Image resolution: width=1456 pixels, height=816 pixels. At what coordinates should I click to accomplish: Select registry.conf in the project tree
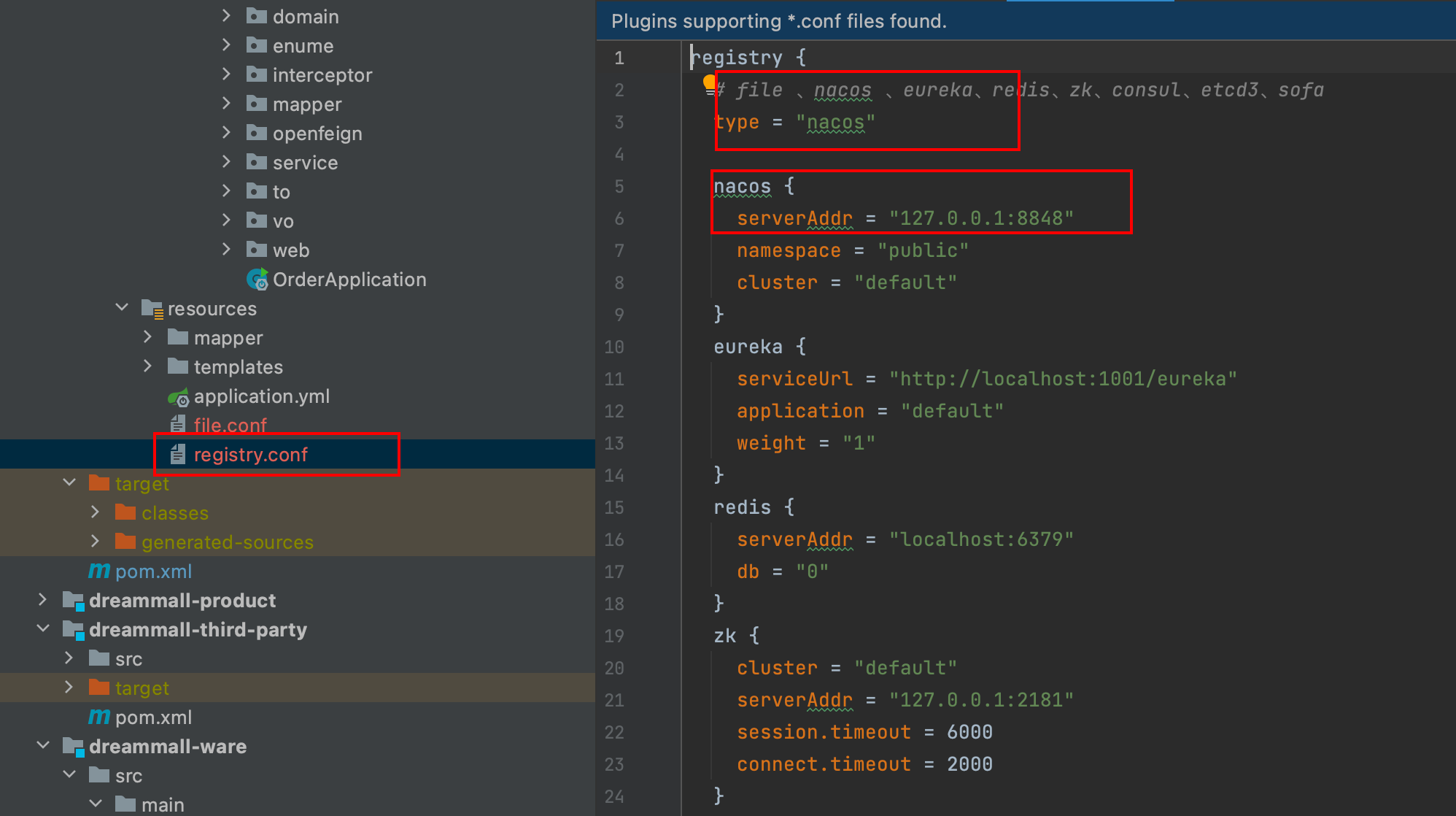(x=250, y=455)
